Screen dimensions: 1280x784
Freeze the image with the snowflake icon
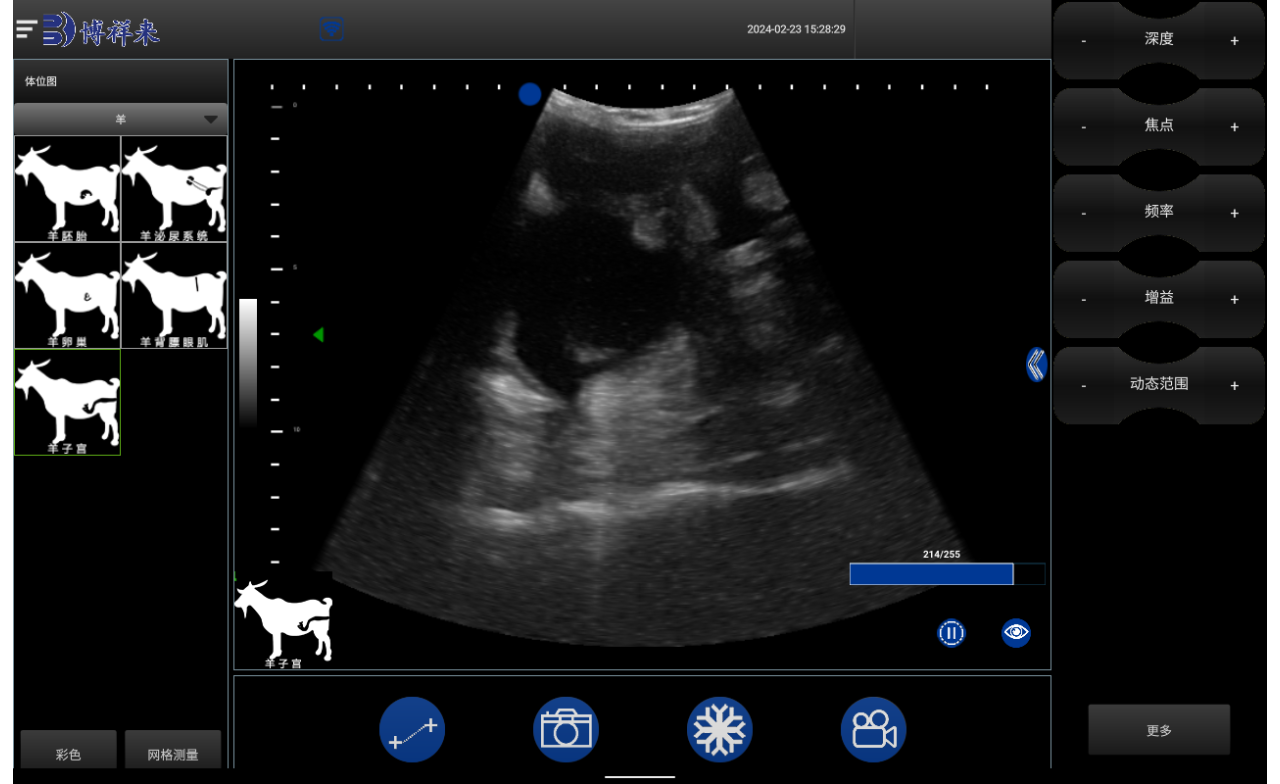point(720,730)
